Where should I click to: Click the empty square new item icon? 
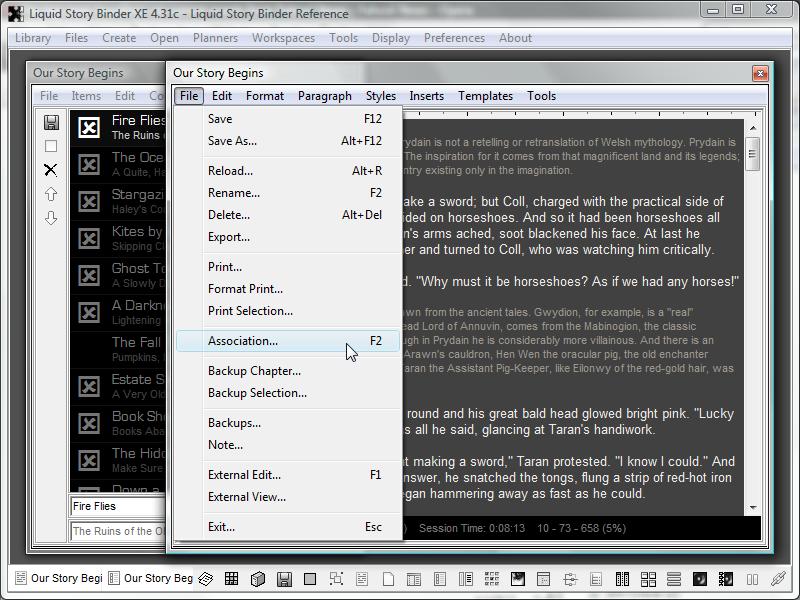point(51,147)
